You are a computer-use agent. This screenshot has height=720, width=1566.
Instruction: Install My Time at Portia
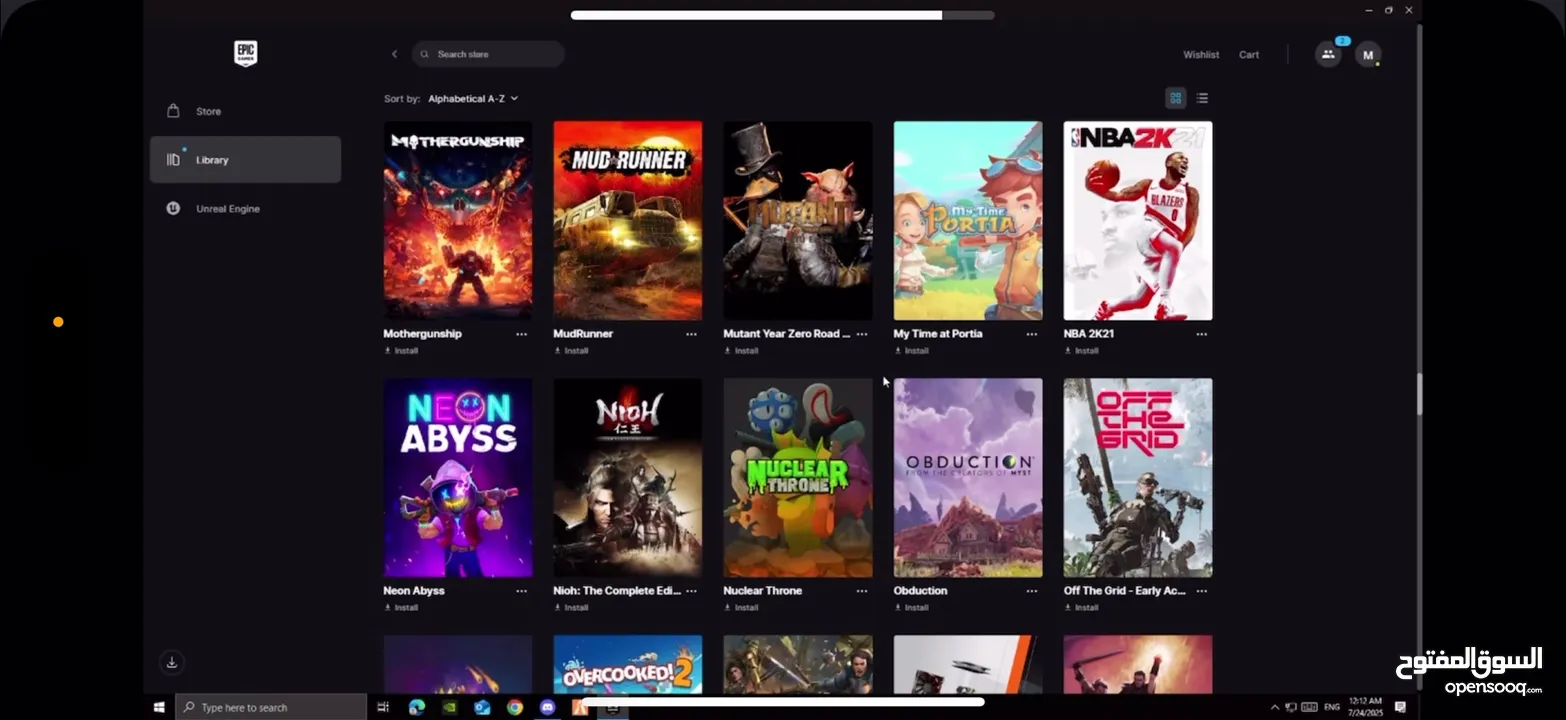(911, 351)
